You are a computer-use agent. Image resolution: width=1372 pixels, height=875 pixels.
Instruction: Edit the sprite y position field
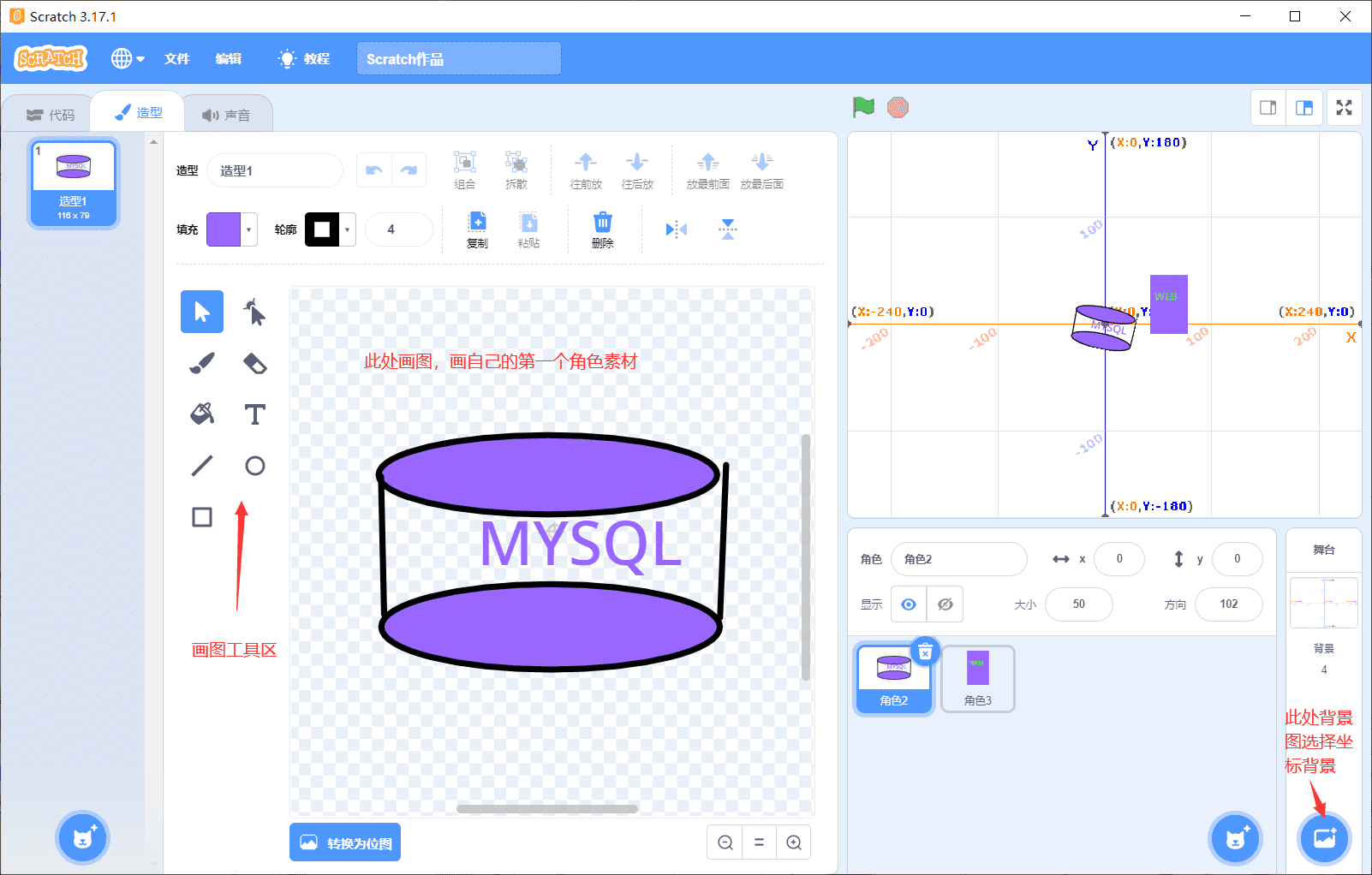(1238, 559)
